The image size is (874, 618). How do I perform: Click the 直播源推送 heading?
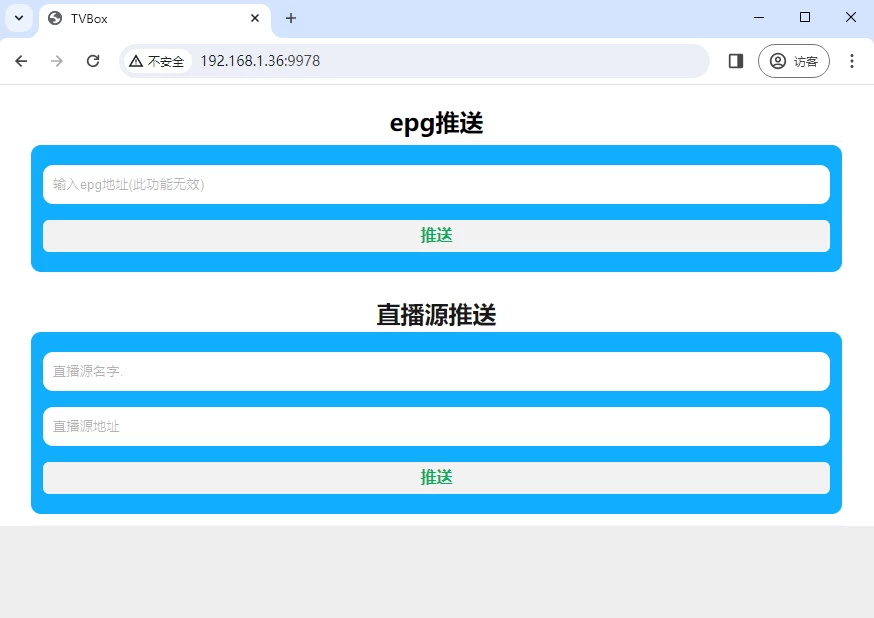[436, 315]
